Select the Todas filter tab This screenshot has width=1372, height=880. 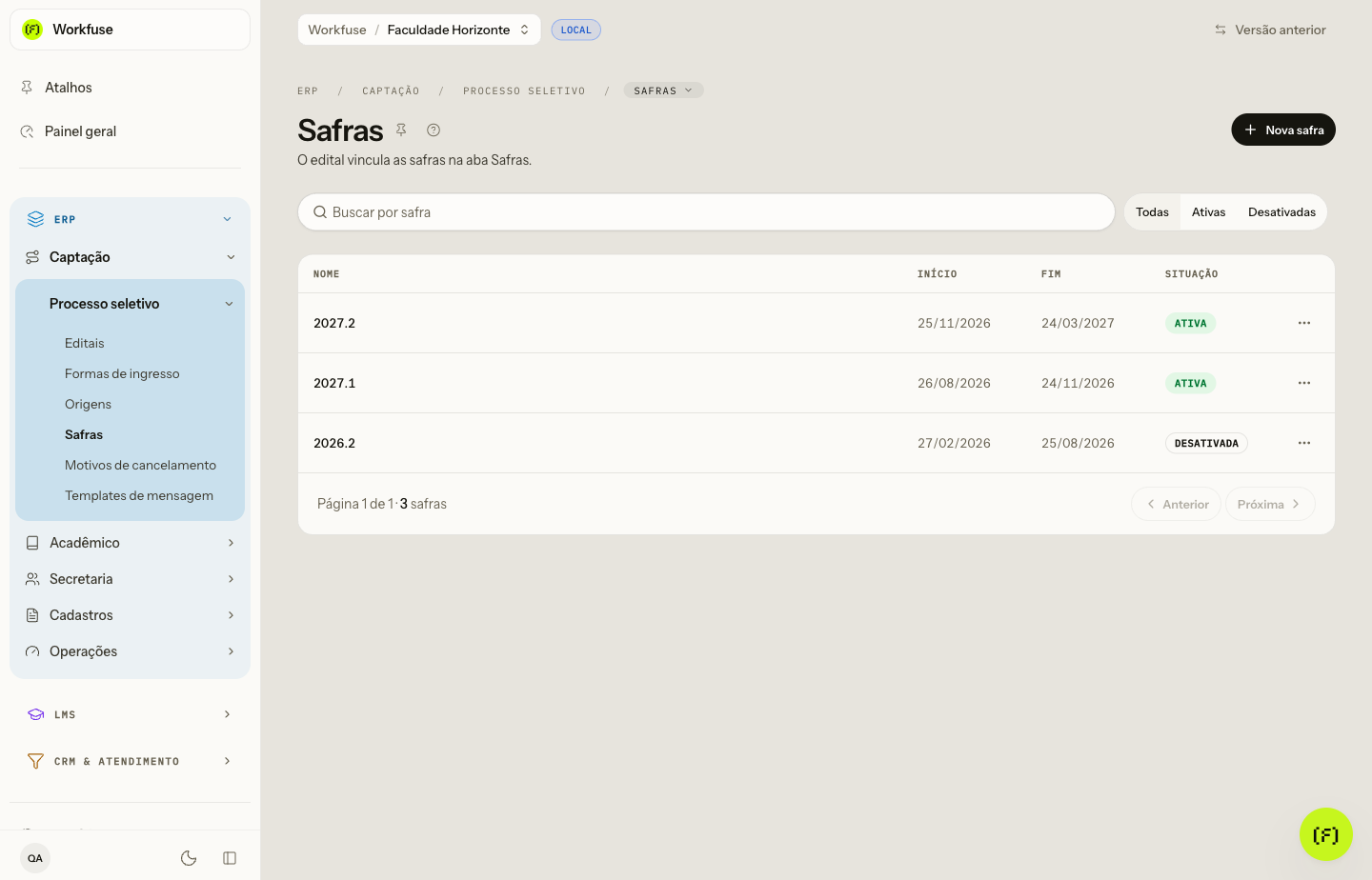(1152, 212)
